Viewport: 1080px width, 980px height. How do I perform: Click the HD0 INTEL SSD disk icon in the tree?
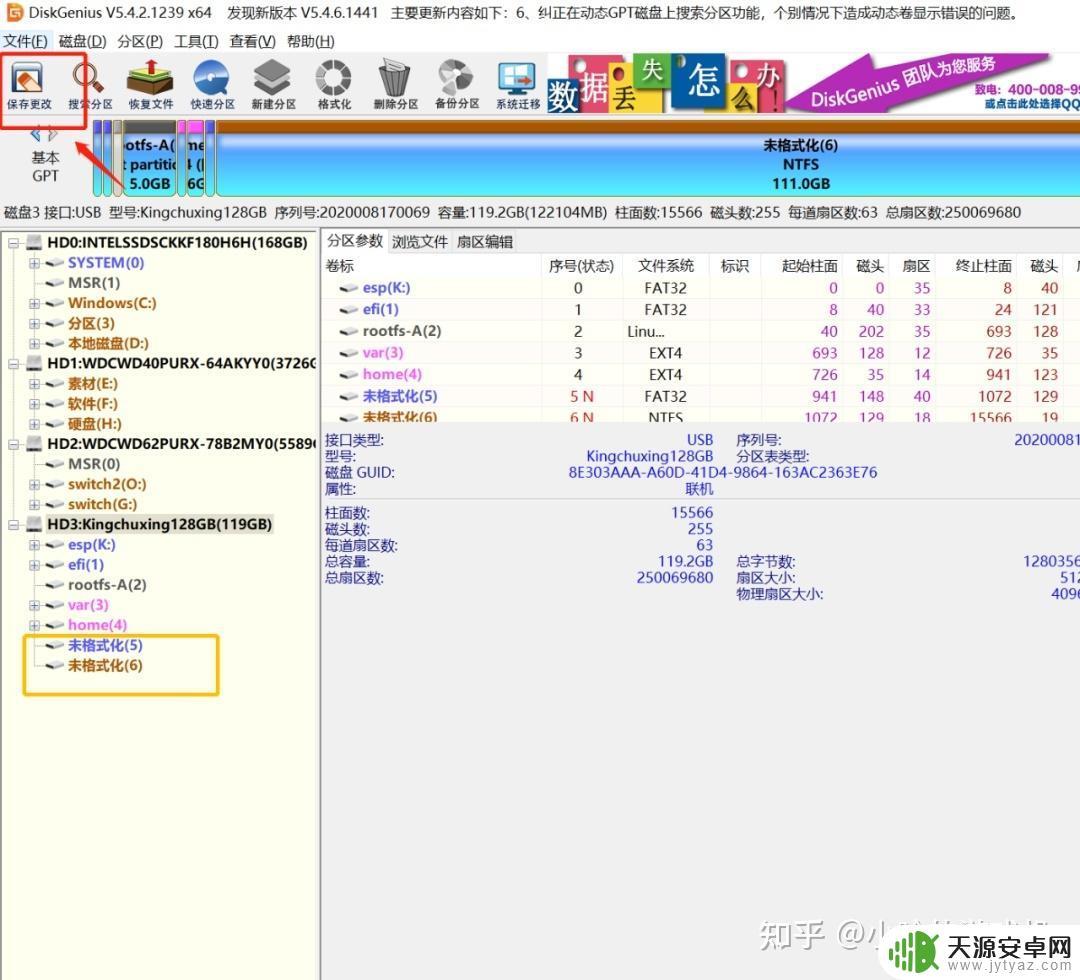34,242
